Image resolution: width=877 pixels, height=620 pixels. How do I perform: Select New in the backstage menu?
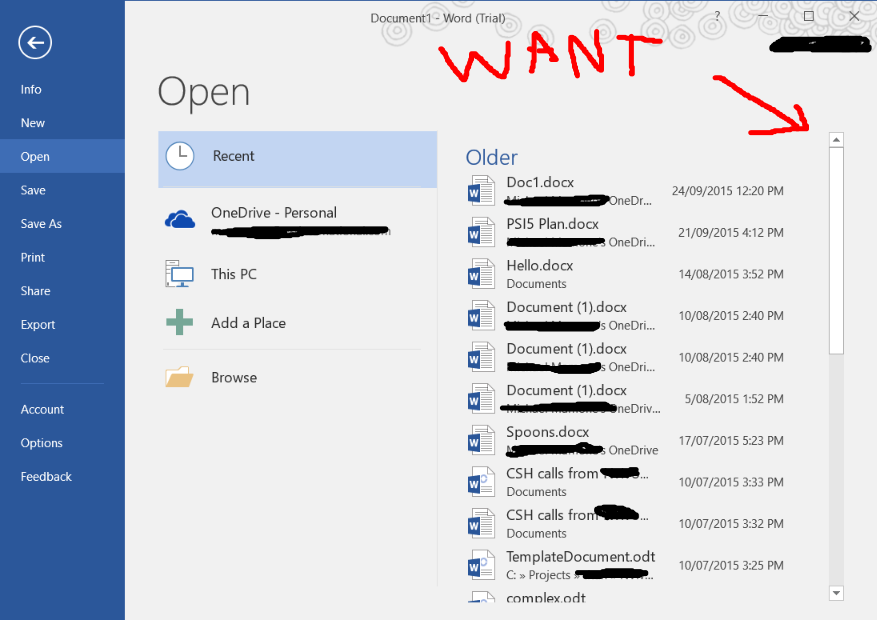[x=62, y=123]
